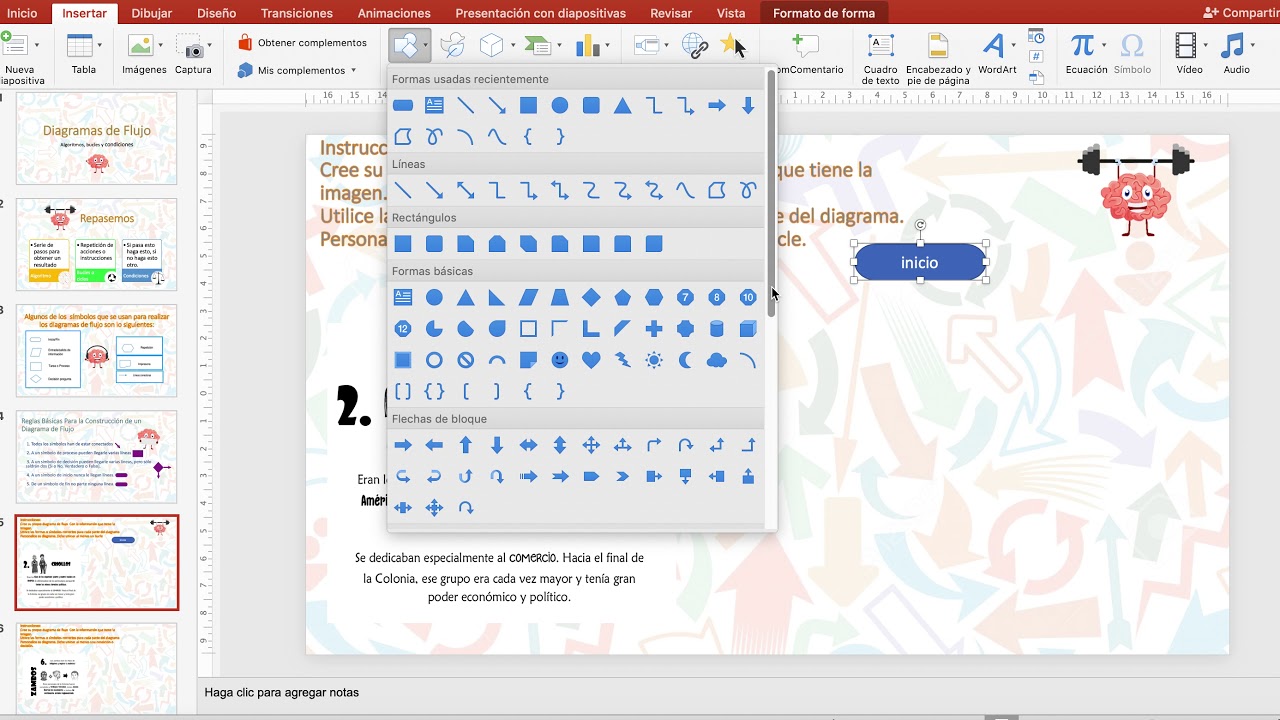Open the Transiciones tab
1280x720 pixels.
297,13
